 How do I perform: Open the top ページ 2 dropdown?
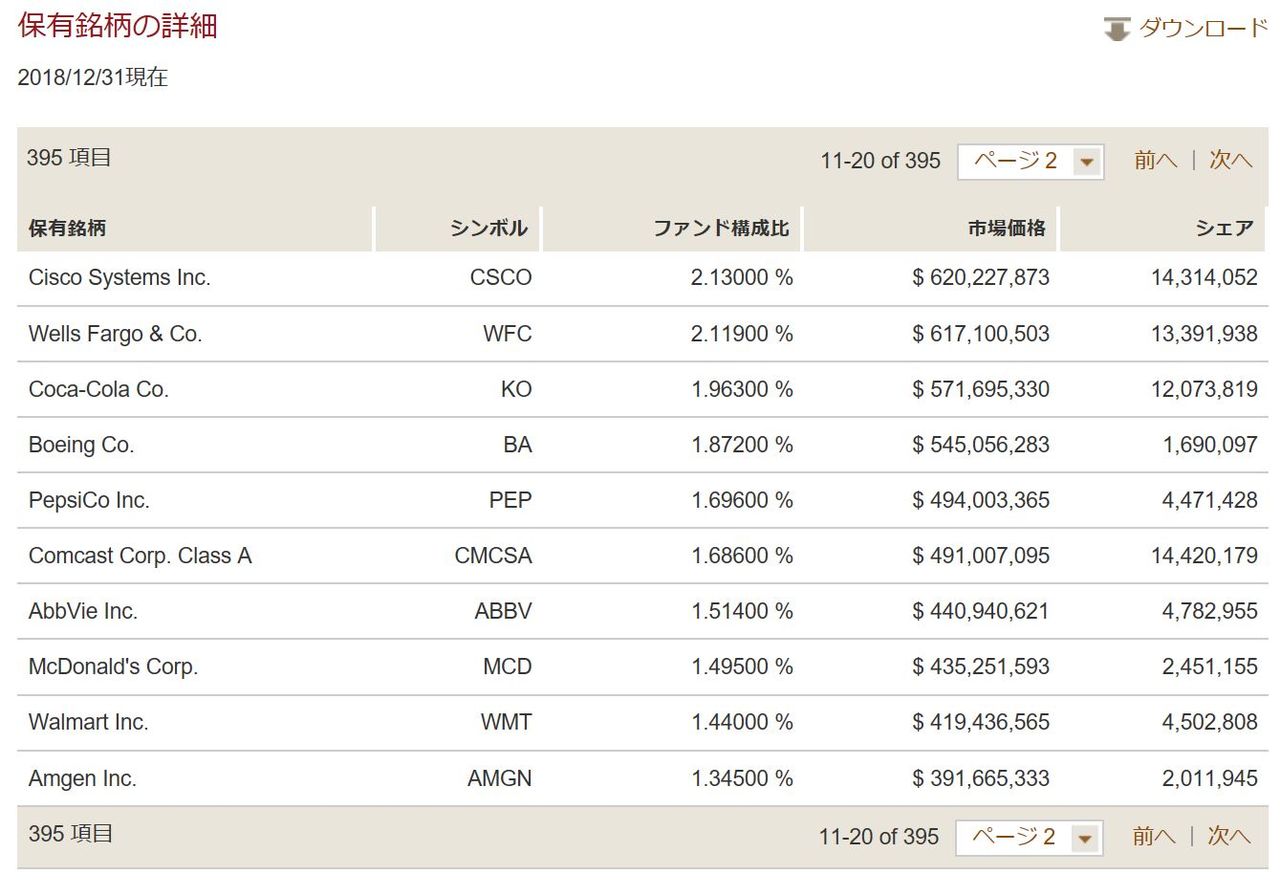1030,161
